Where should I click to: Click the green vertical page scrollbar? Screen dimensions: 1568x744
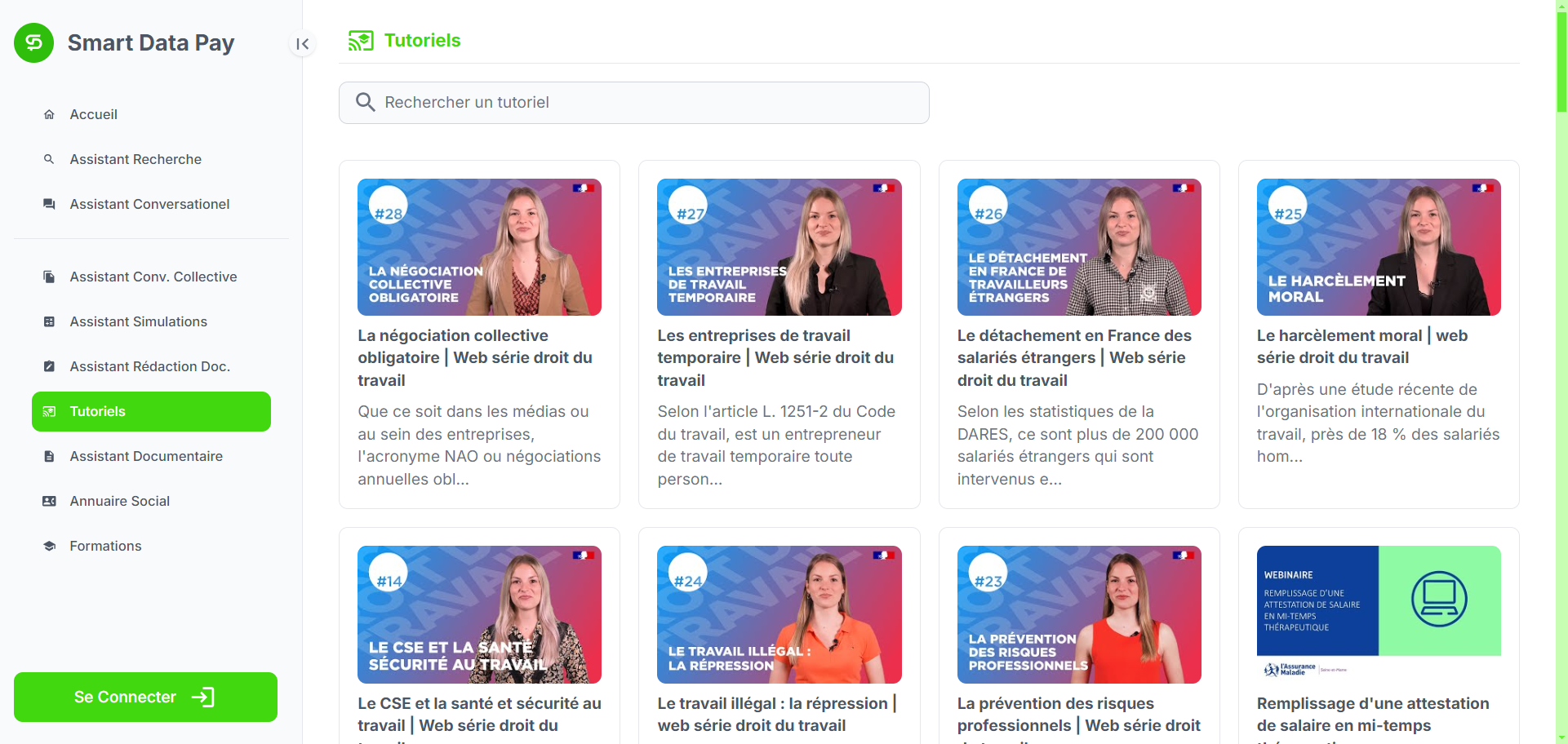(x=1561, y=57)
